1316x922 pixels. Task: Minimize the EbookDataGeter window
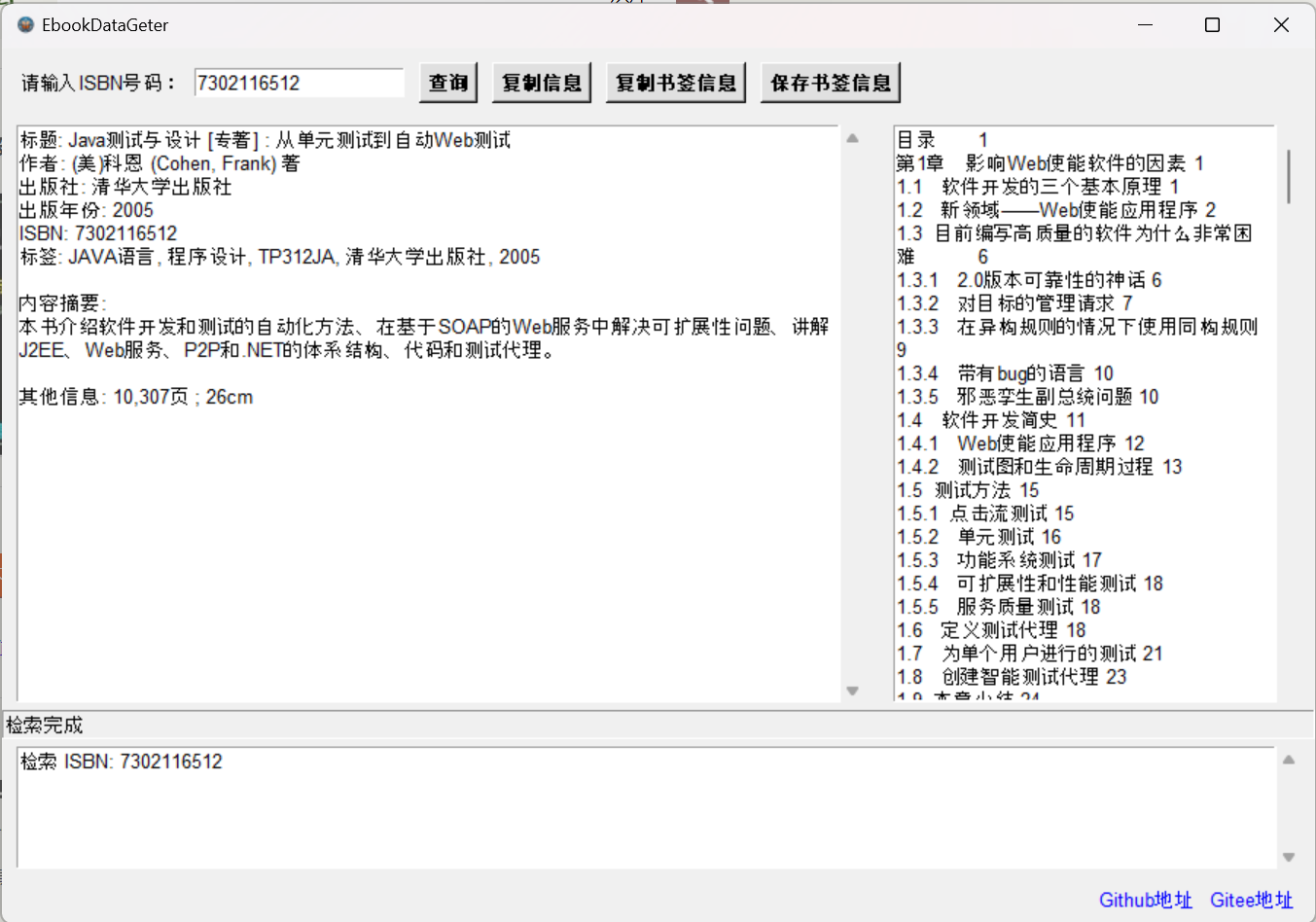tap(1145, 25)
